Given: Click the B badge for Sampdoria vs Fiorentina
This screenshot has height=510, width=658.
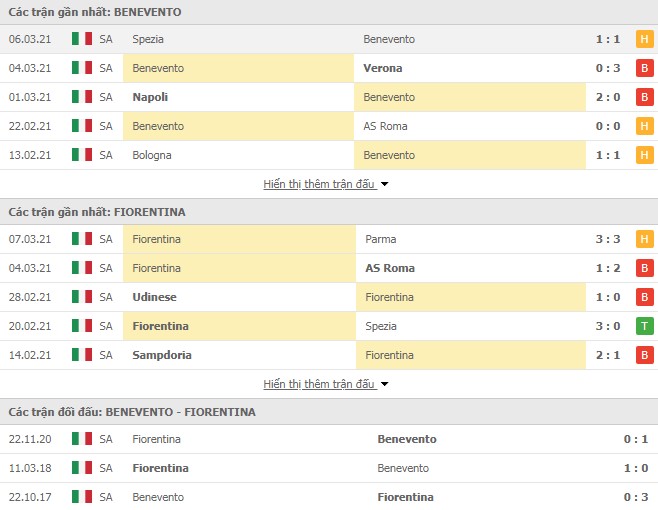Looking at the screenshot, I should 644,355.
